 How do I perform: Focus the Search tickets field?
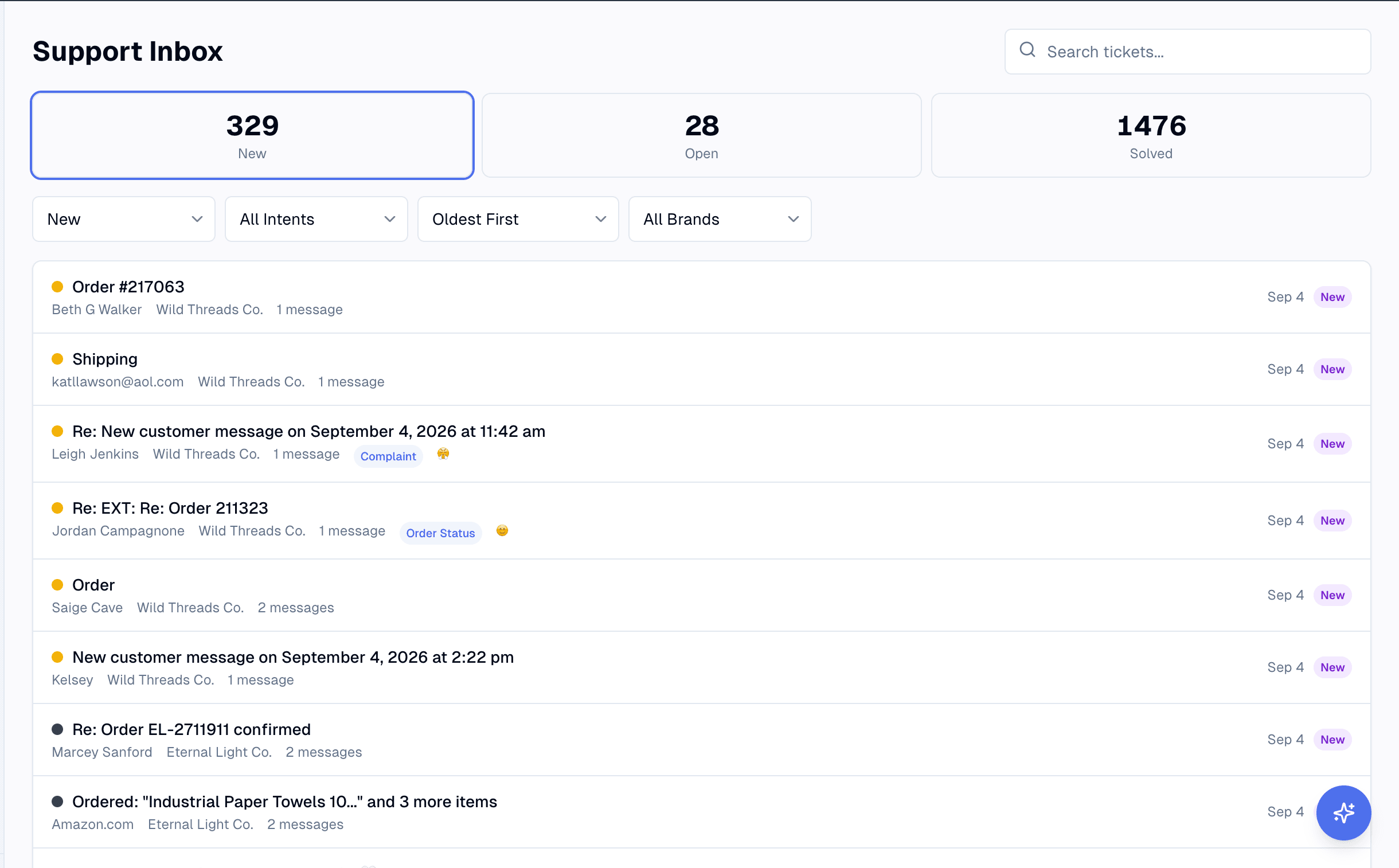point(1187,52)
